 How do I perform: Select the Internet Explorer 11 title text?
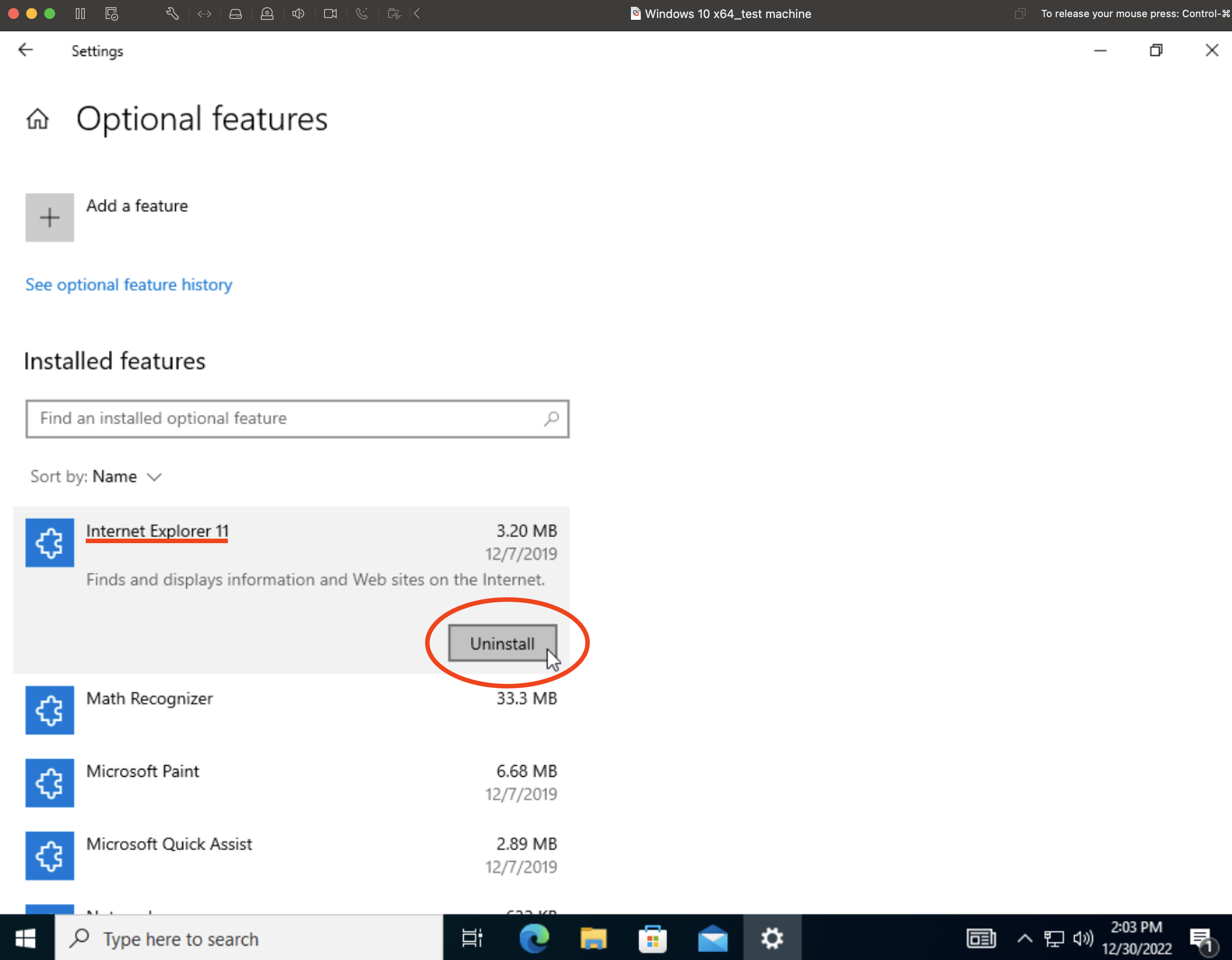pyautogui.click(x=157, y=531)
